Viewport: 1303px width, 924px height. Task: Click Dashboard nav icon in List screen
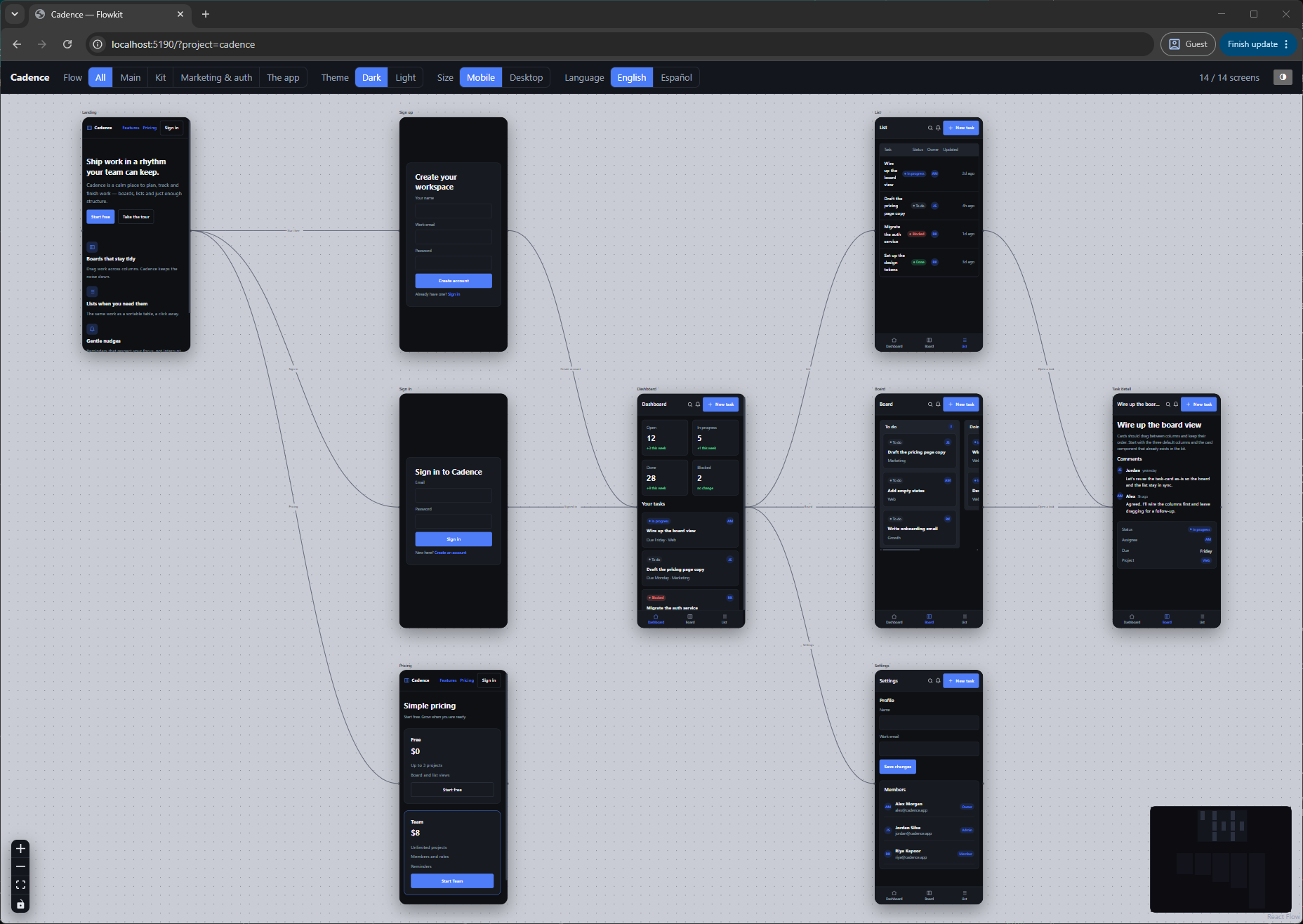click(x=894, y=342)
